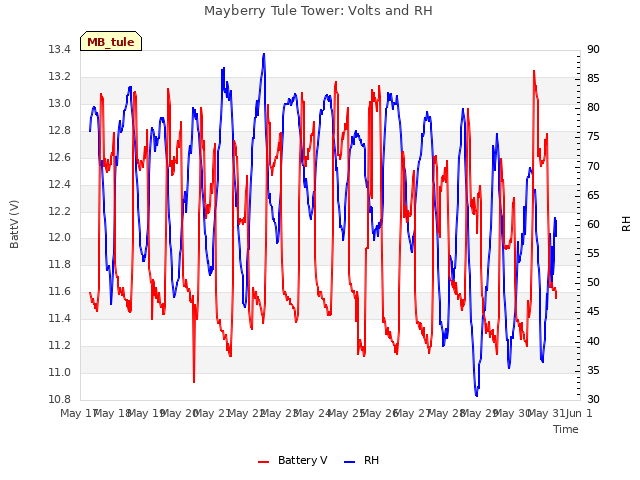
Task: Click the MB_tule label box
Action: coord(111,41)
